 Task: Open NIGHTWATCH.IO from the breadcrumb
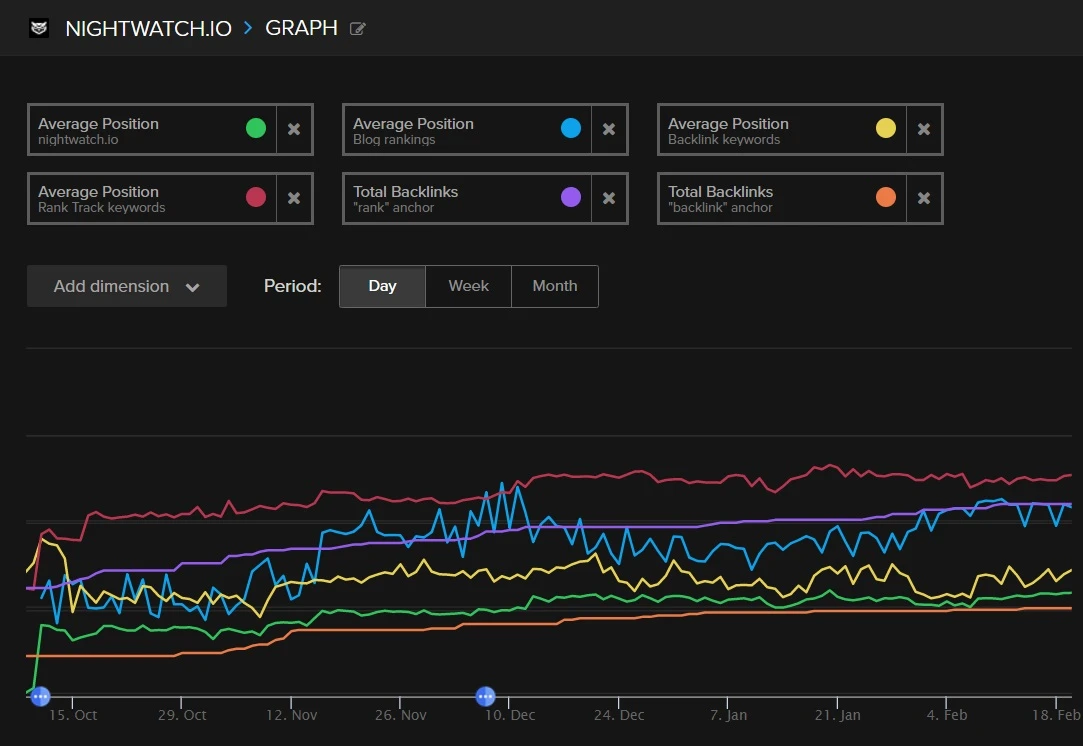point(149,28)
